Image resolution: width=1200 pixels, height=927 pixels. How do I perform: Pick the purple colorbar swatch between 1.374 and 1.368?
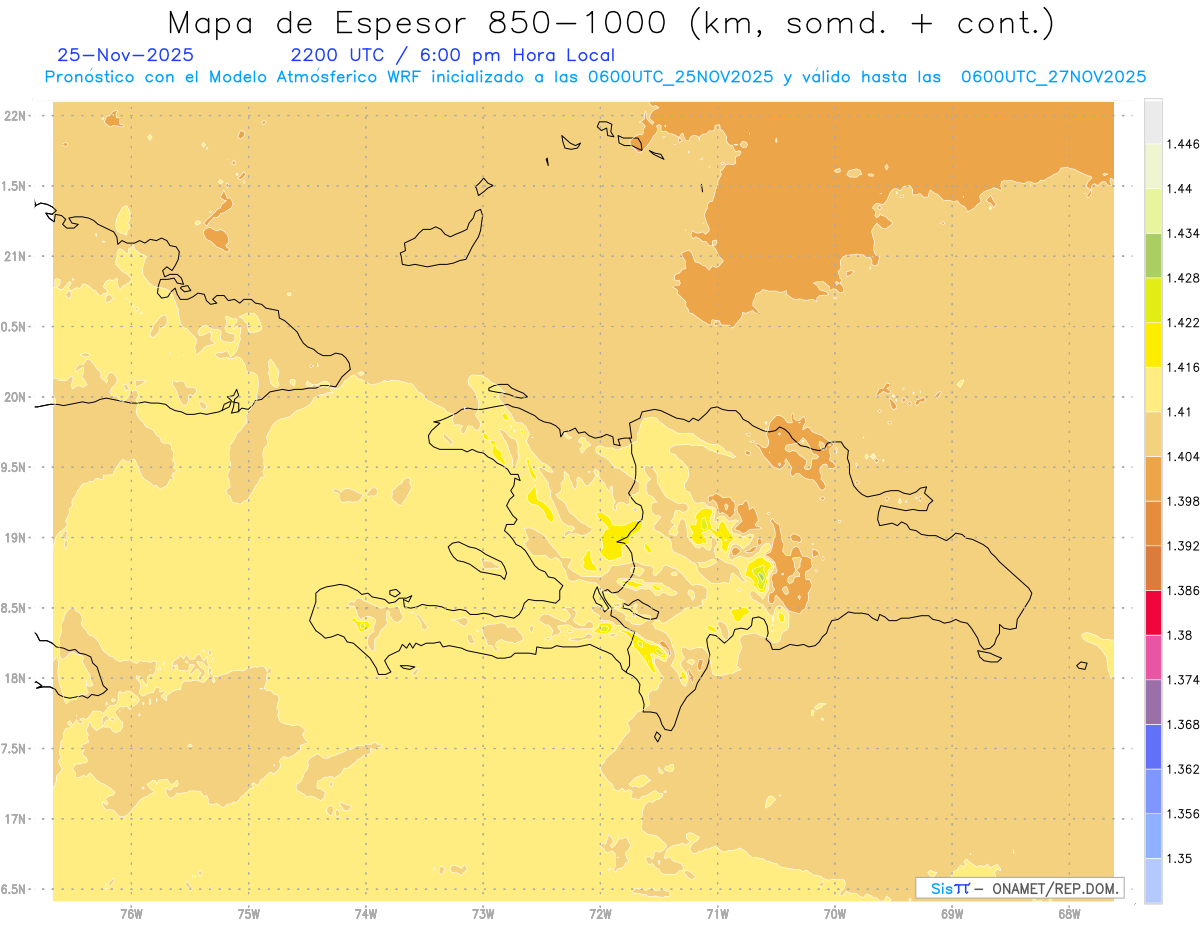click(1153, 702)
